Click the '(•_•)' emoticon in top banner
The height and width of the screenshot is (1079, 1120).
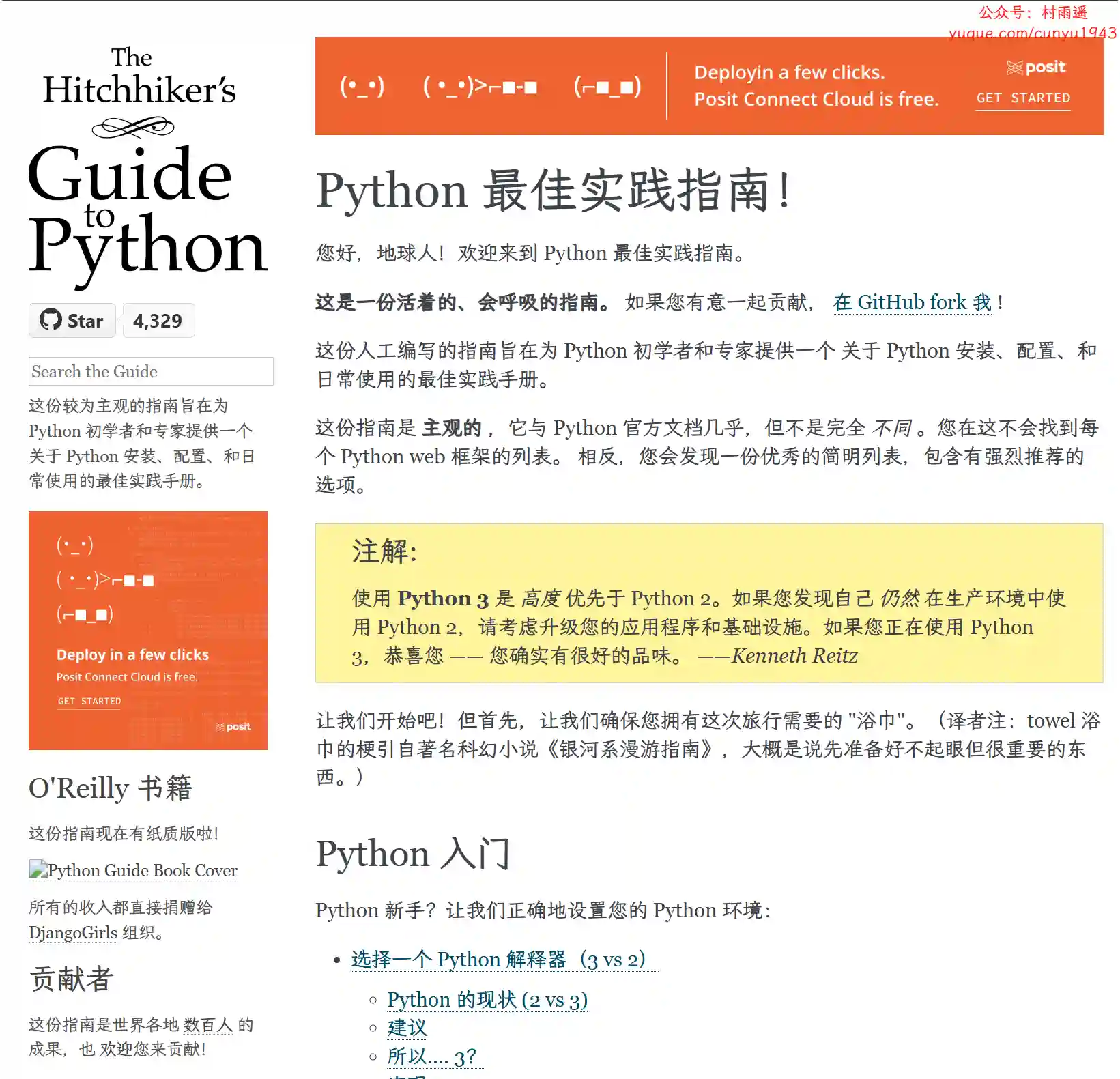click(362, 86)
